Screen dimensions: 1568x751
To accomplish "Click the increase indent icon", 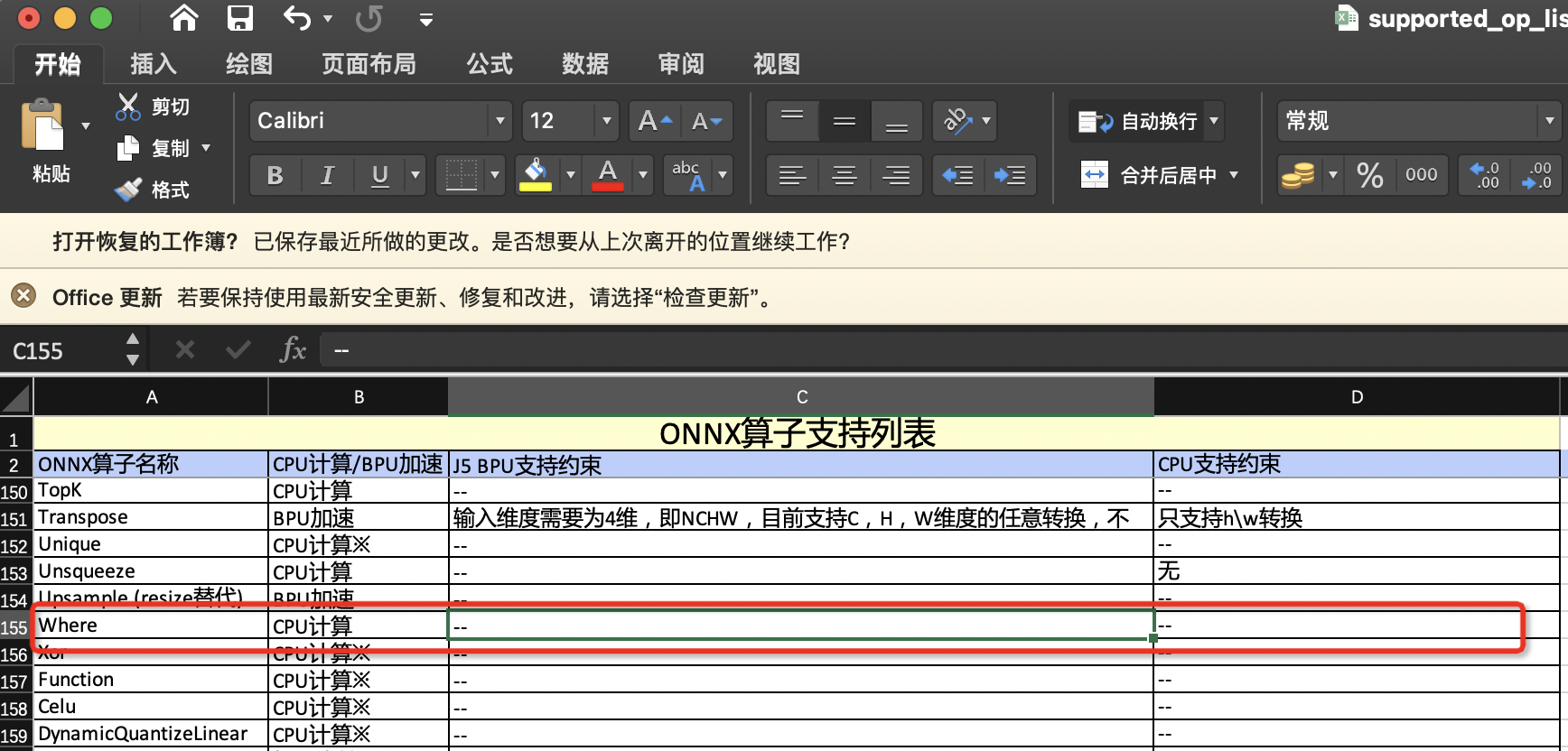I will (1010, 175).
